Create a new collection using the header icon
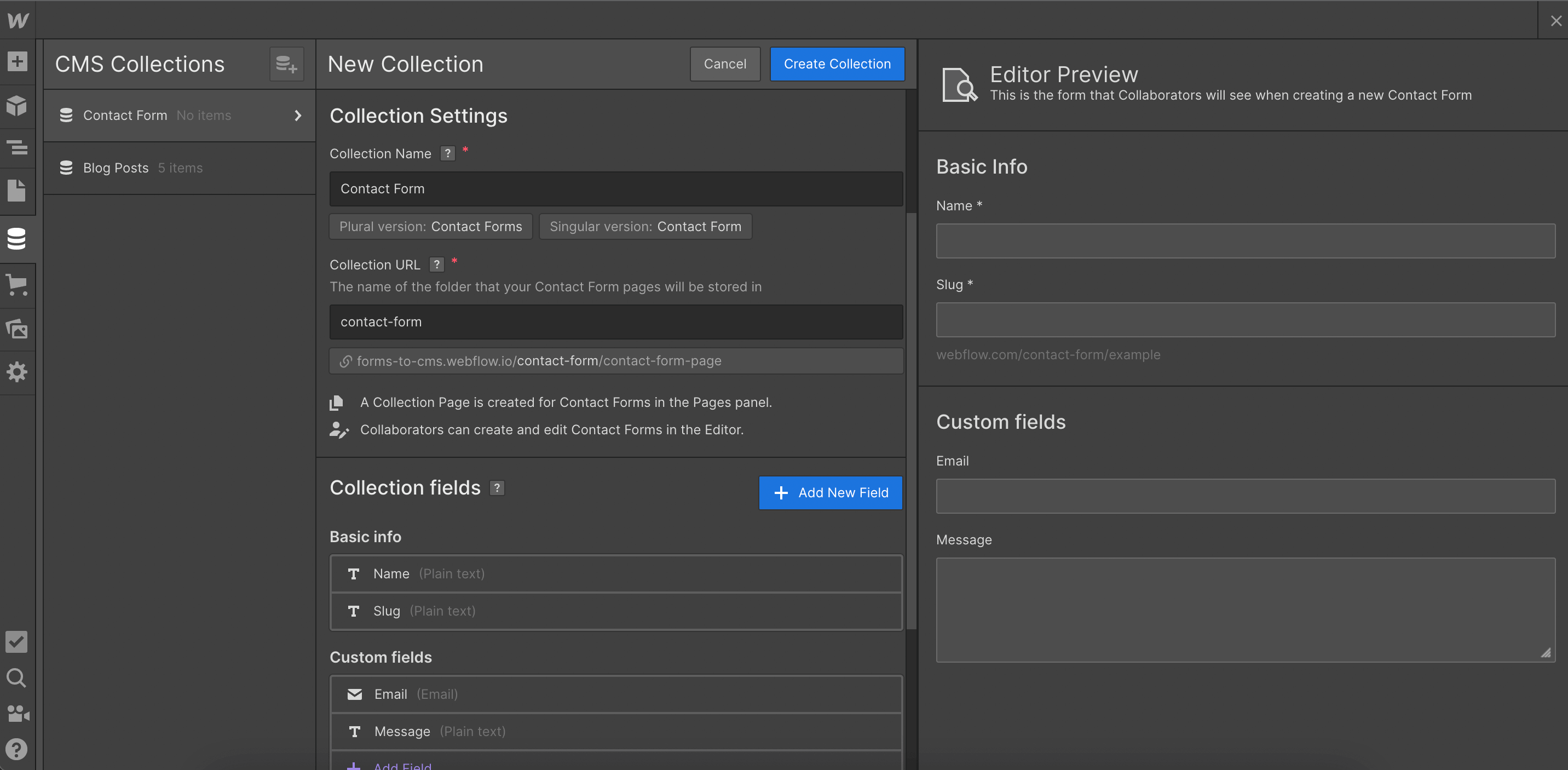Viewport: 1568px width, 770px height. tap(286, 64)
